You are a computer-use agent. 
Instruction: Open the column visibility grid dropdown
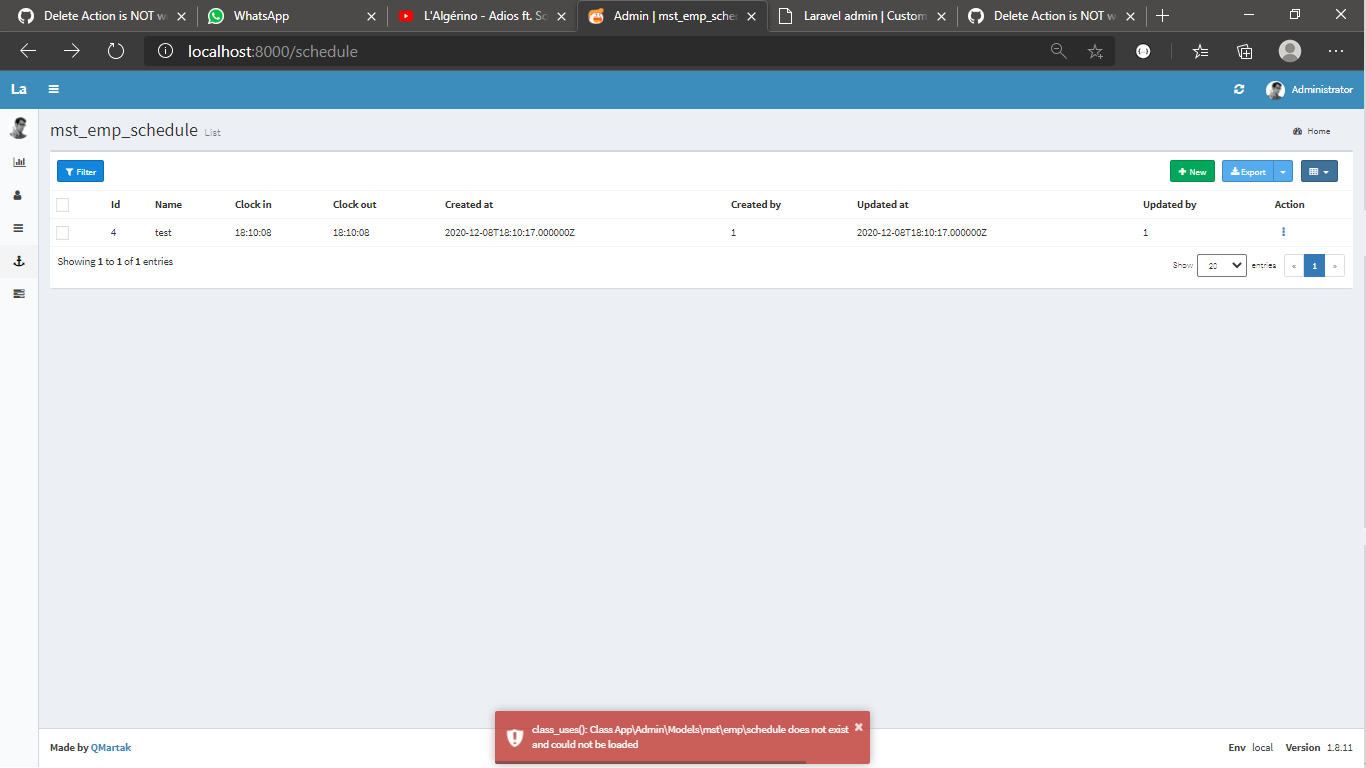pyautogui.click(x=1319, y=171)
